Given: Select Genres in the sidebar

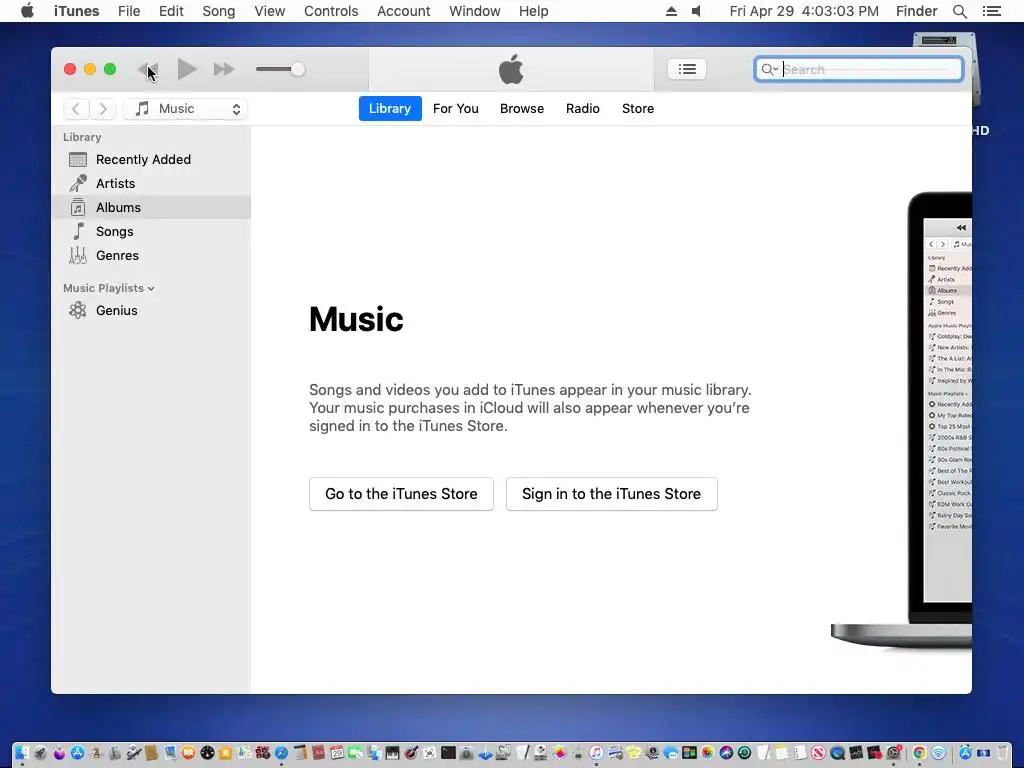Looking at the screenshot, I should [x=151, y=255].
